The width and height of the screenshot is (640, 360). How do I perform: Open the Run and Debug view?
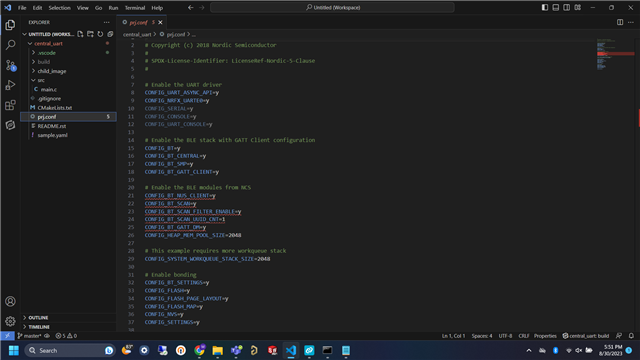pyautogui.click(x=10, y=85)
